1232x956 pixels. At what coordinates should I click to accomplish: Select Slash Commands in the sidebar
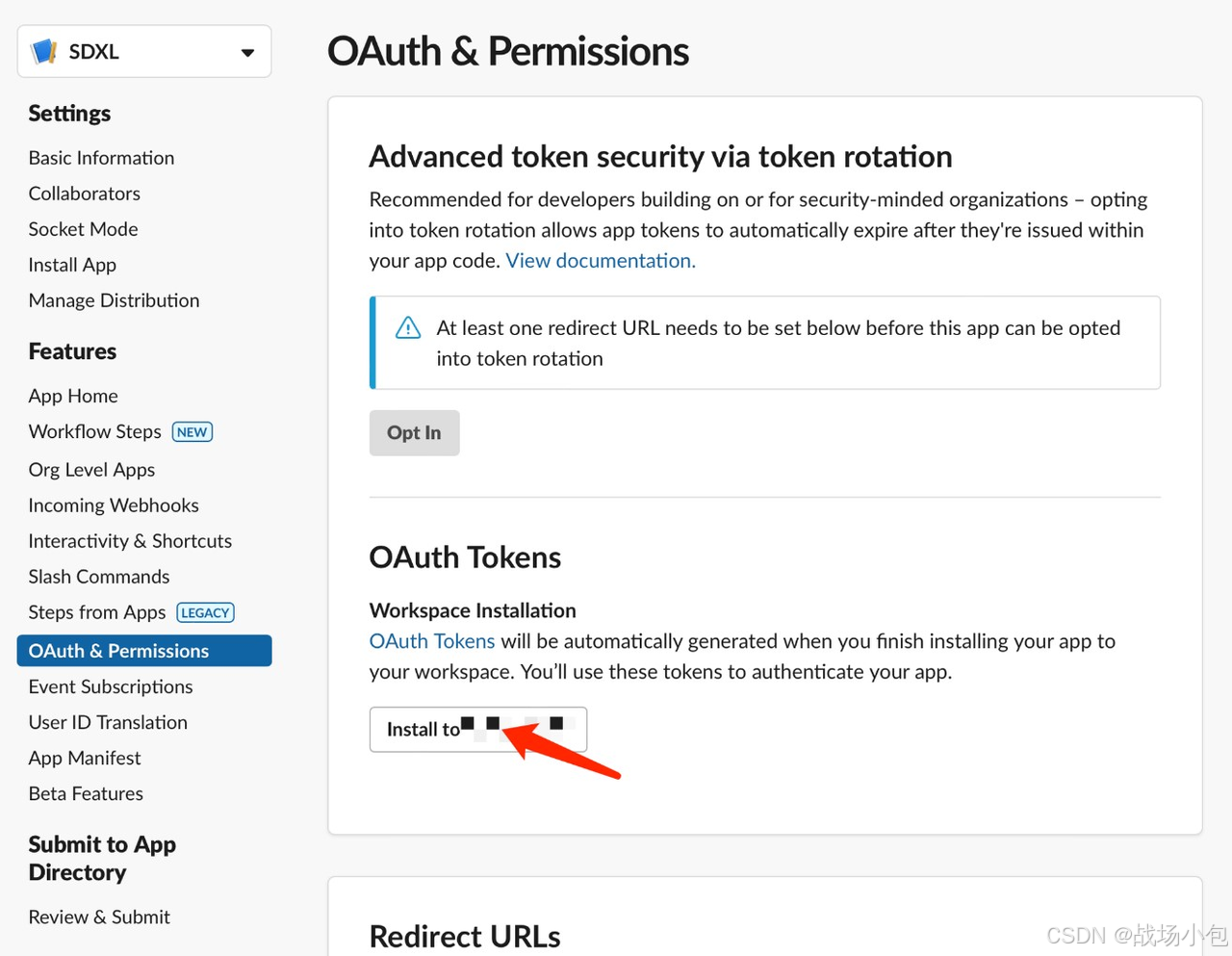point(98,577)
